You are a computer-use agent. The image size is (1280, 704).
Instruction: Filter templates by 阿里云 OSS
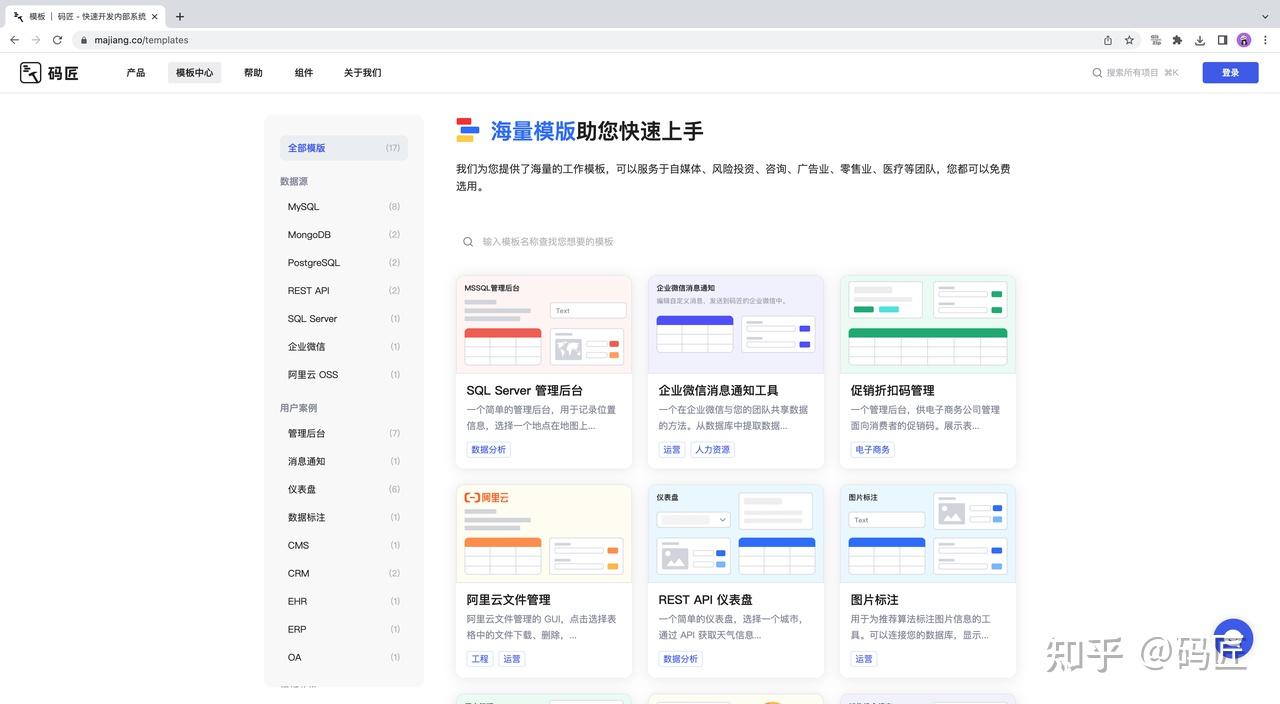pyautogui.click(x=344, y=375)
